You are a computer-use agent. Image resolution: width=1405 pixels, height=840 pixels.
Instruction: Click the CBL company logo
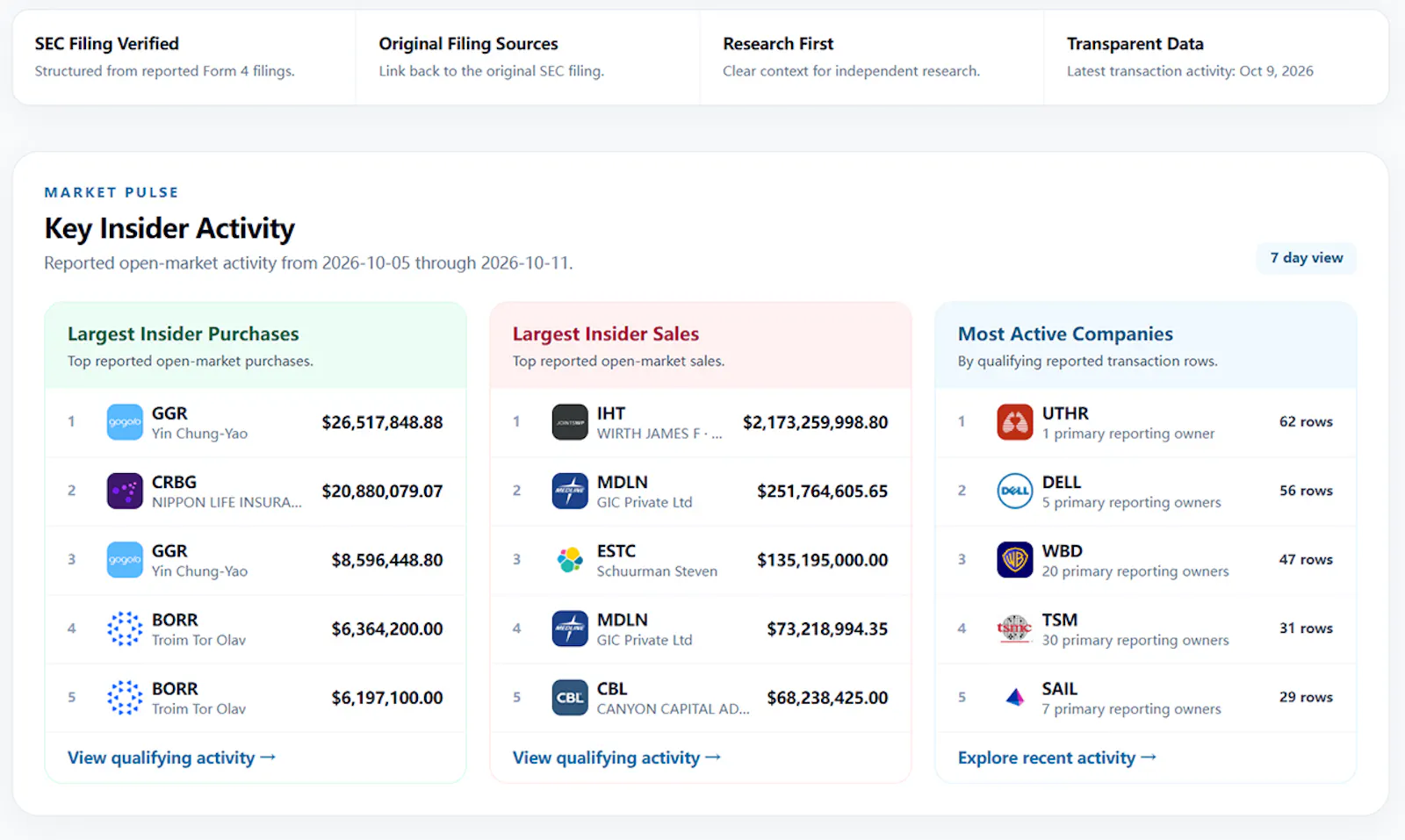tap(570, 698)
